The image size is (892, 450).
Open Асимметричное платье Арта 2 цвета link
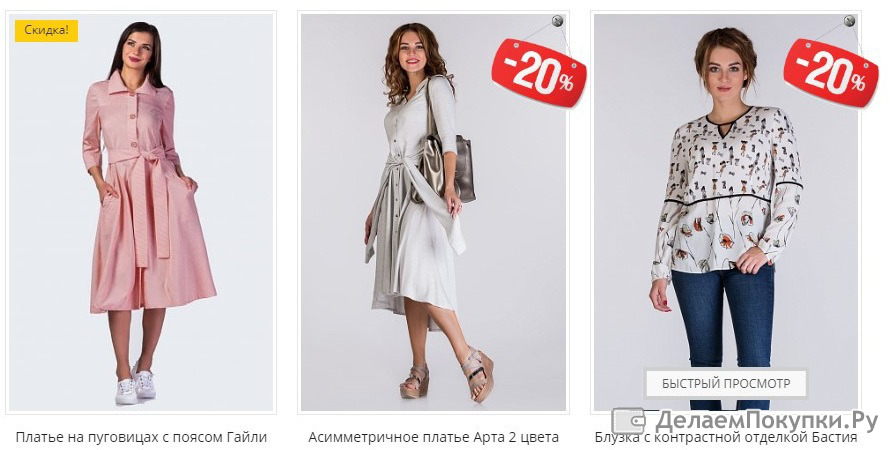[x=433, y=437]
